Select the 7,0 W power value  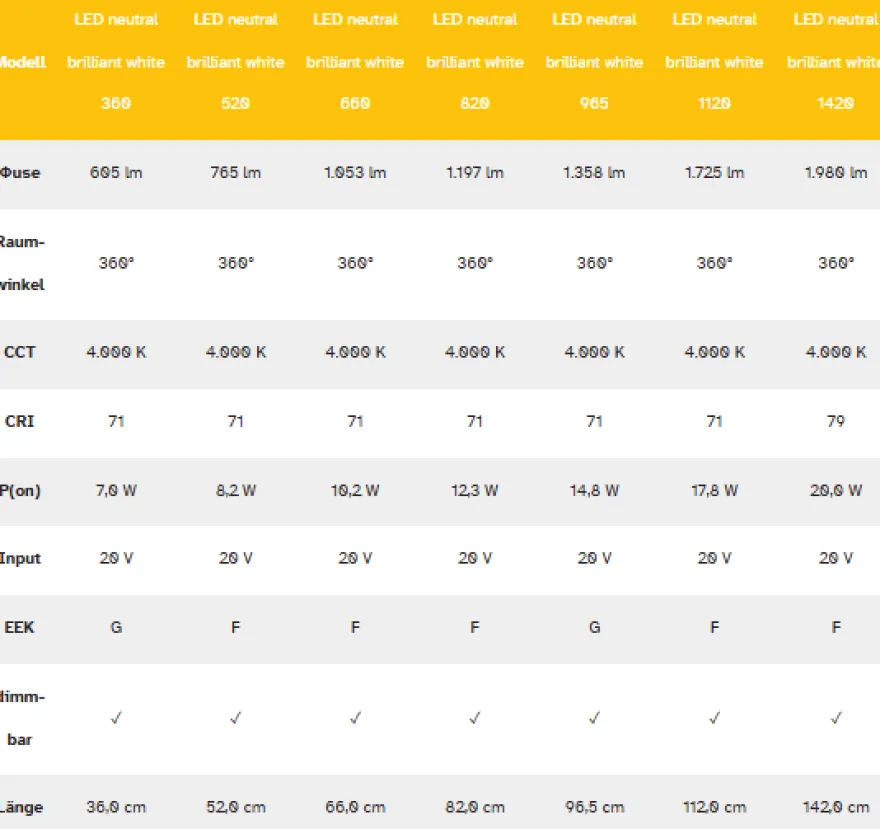tap(116, 491)
